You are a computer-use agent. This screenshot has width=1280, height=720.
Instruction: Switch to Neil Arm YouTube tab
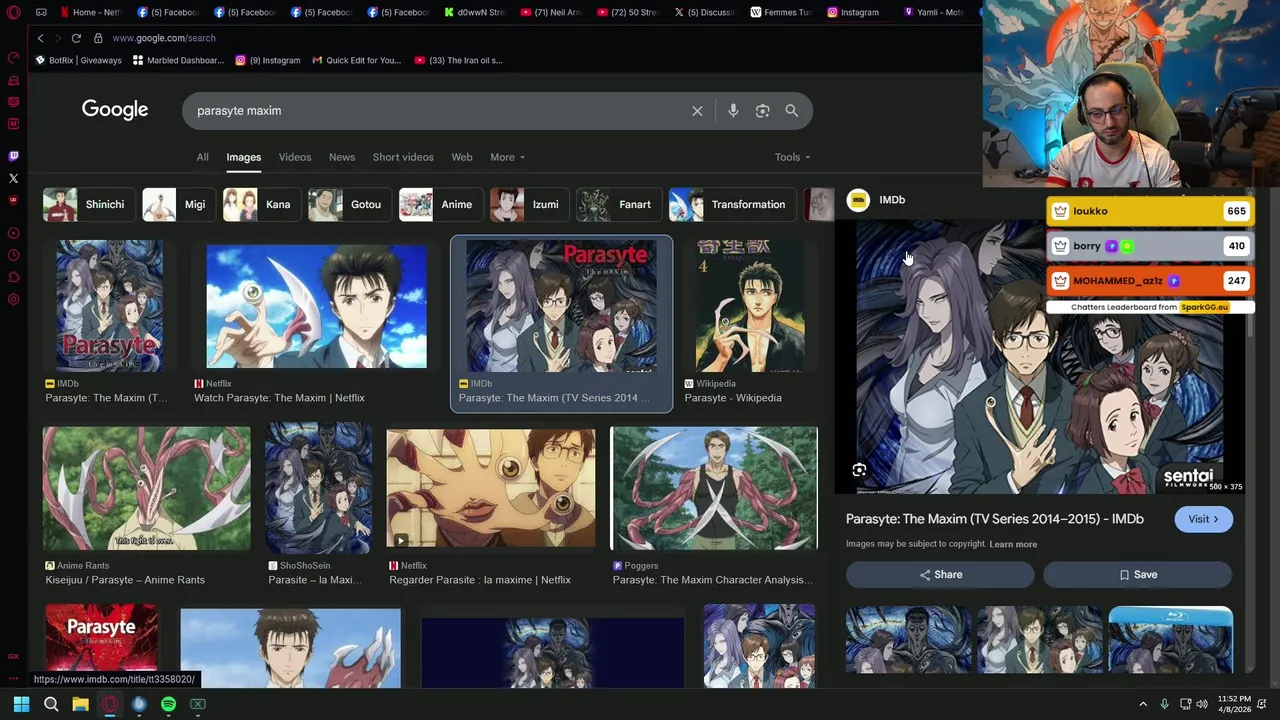point(552,12)
